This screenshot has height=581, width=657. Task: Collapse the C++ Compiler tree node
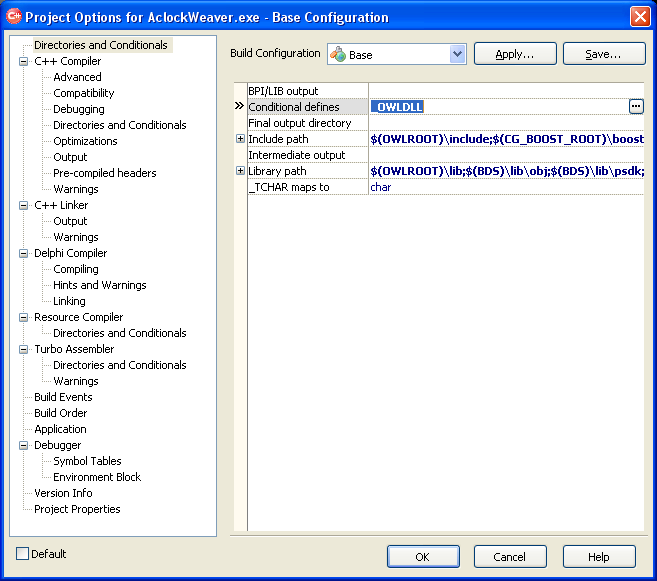click(x=23, y=62)
